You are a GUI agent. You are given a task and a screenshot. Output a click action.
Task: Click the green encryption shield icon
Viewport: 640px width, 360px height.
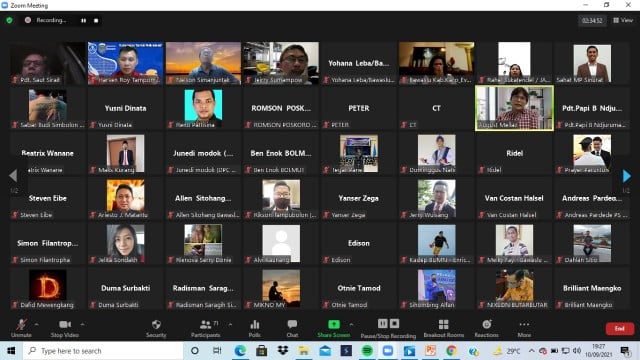click(x=9, y=20)
